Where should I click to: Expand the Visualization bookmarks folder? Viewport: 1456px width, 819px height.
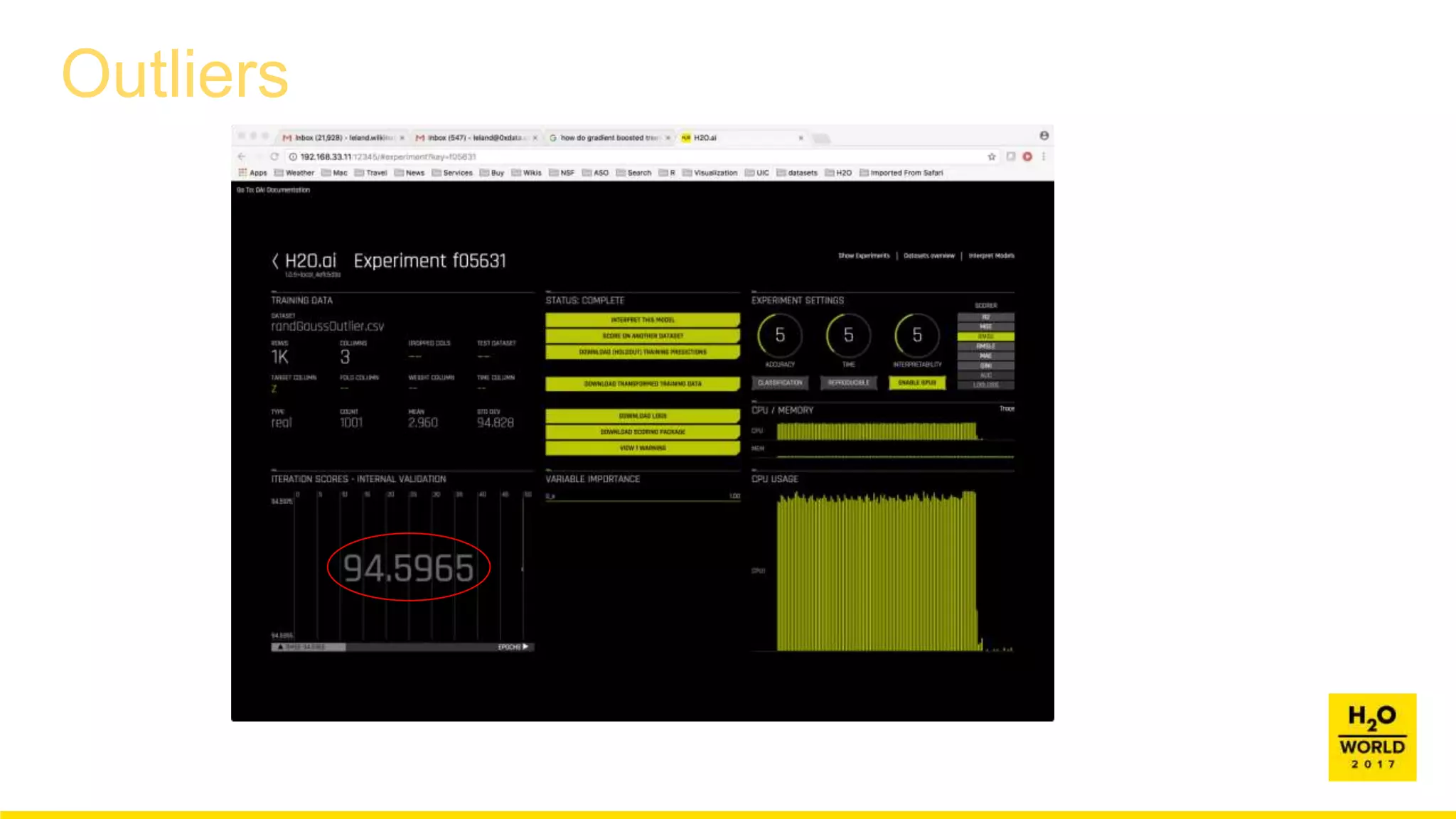coord(710,173)
